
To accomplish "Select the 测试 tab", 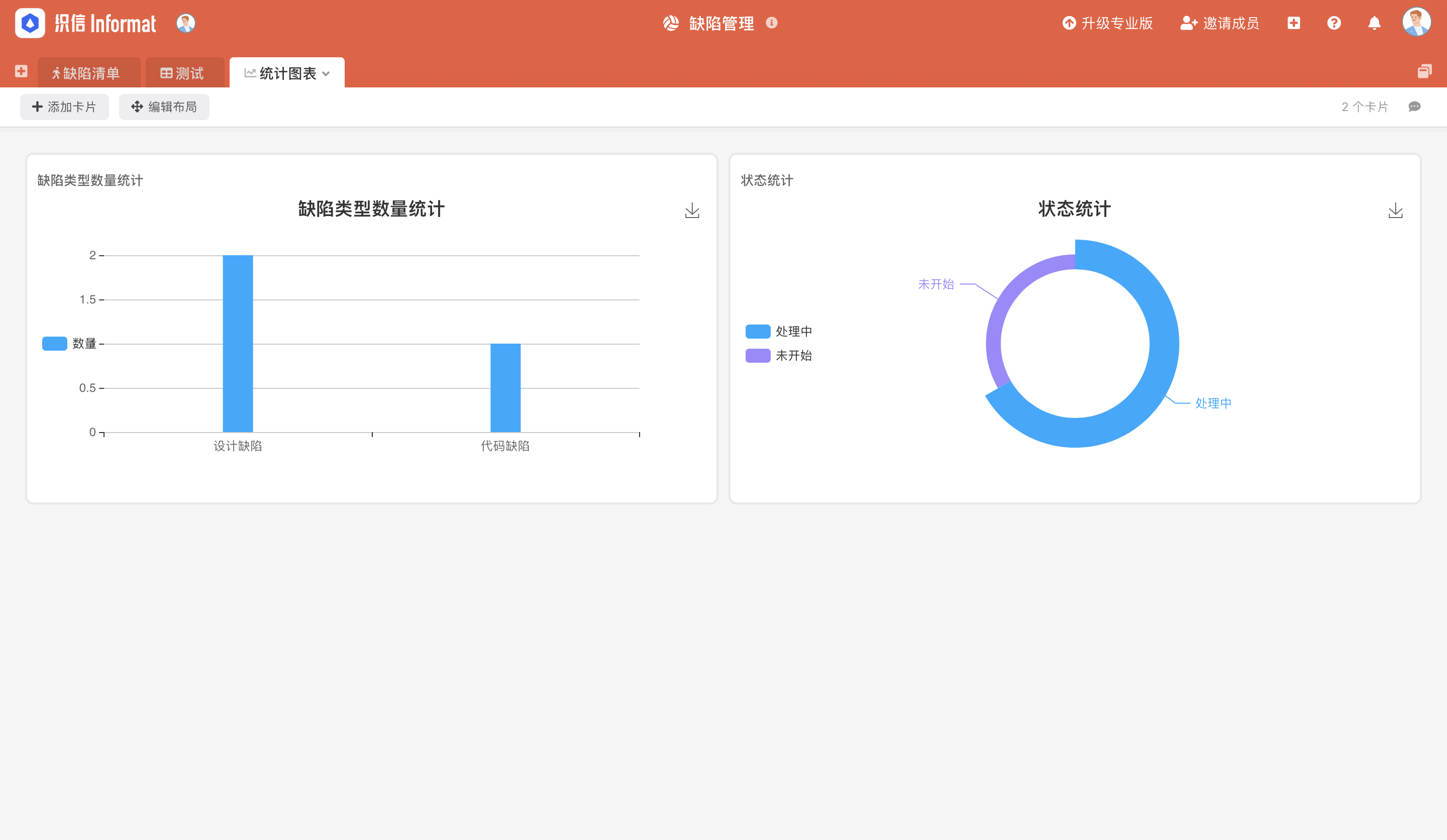I will point(182,72).
